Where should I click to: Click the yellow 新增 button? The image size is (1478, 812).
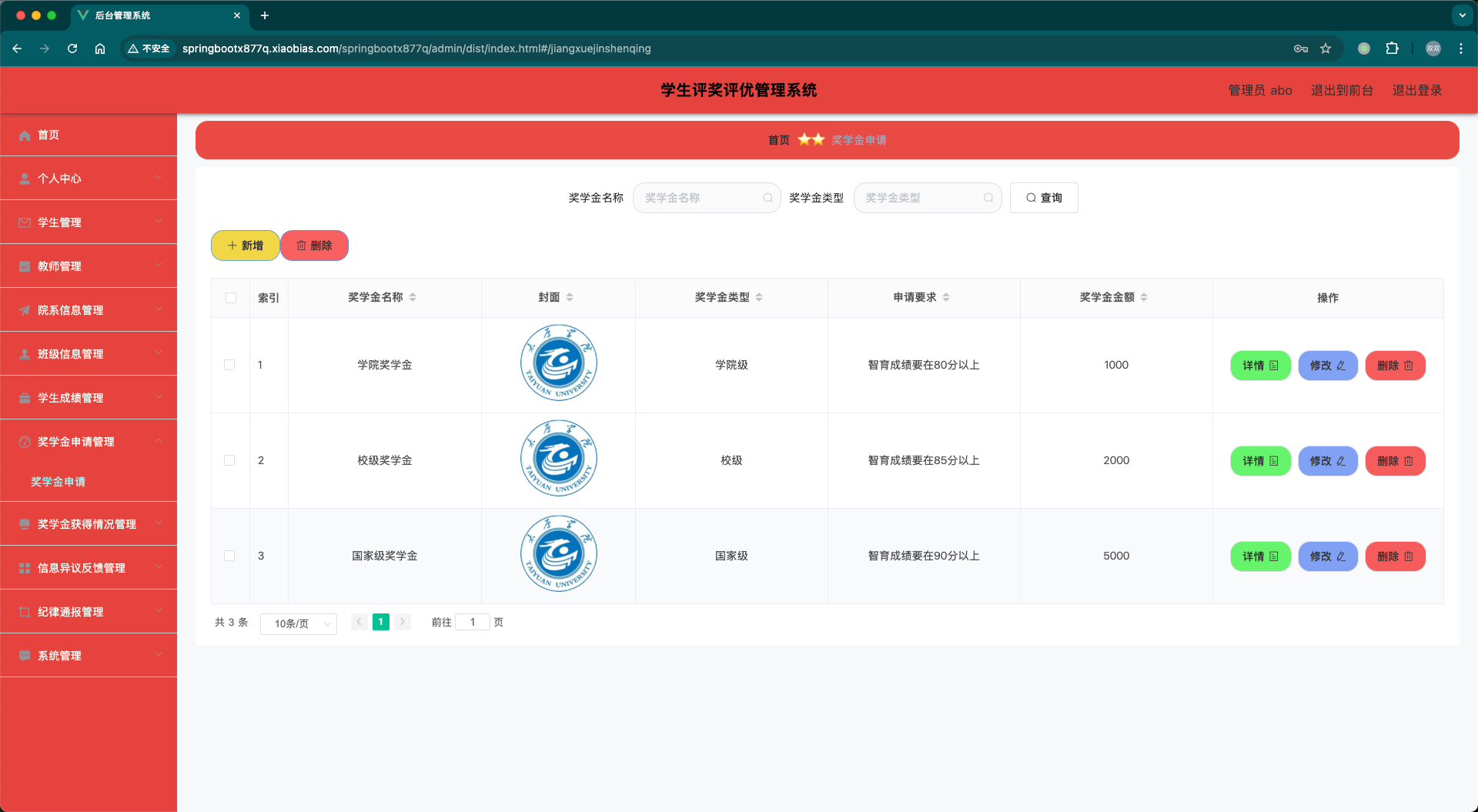click(x=246, y=246)
